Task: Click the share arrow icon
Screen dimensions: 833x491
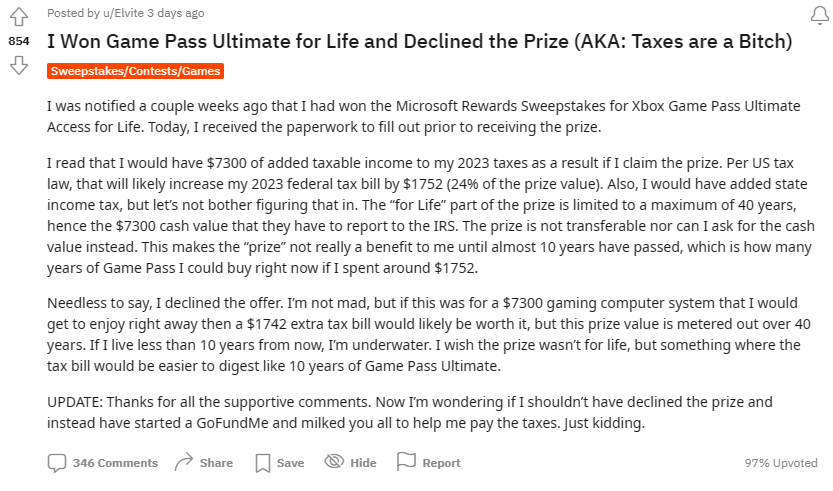Action: pyautogui.click(x=183, y=462)
